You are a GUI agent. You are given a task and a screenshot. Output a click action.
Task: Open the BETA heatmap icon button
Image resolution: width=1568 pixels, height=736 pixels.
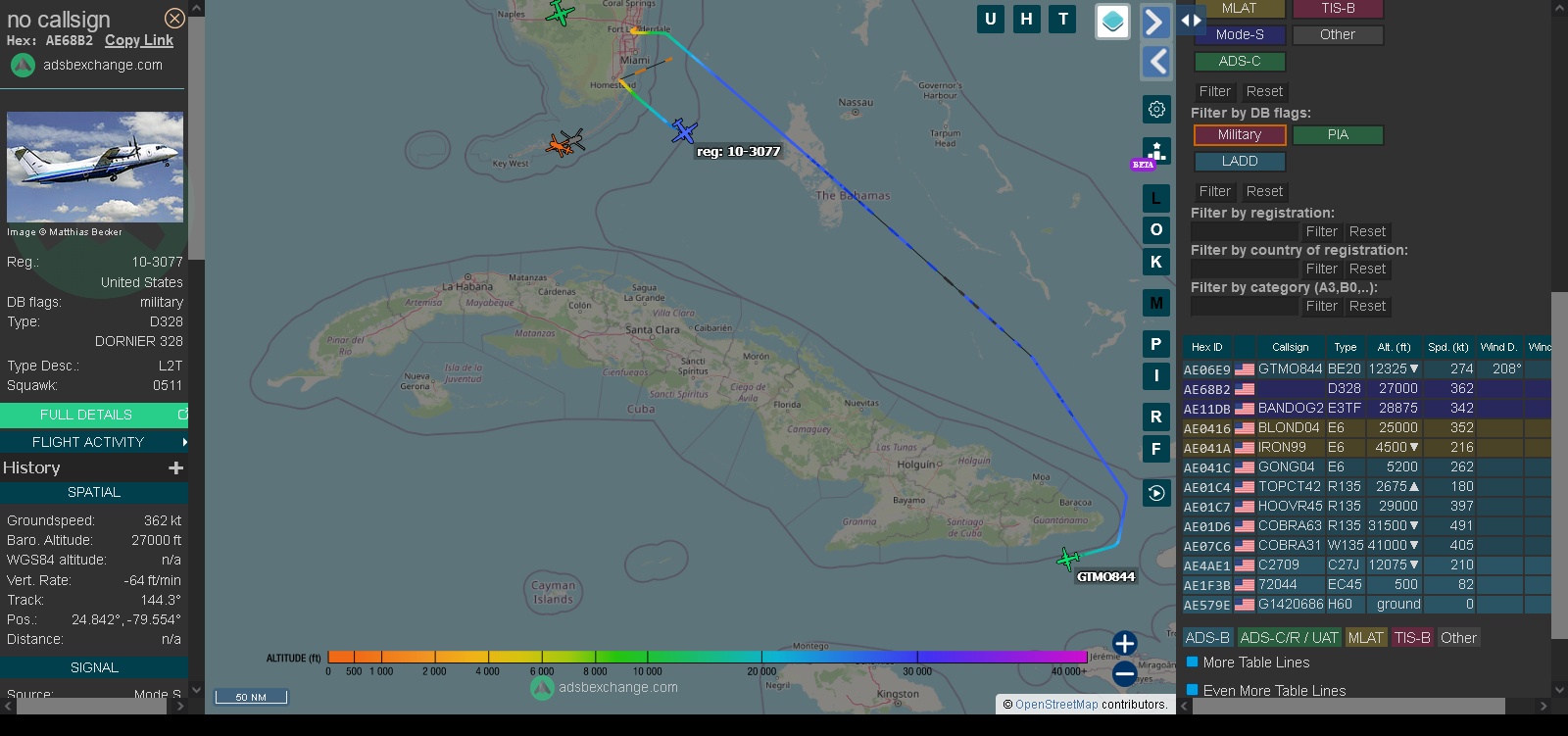tap(1156, 153)
